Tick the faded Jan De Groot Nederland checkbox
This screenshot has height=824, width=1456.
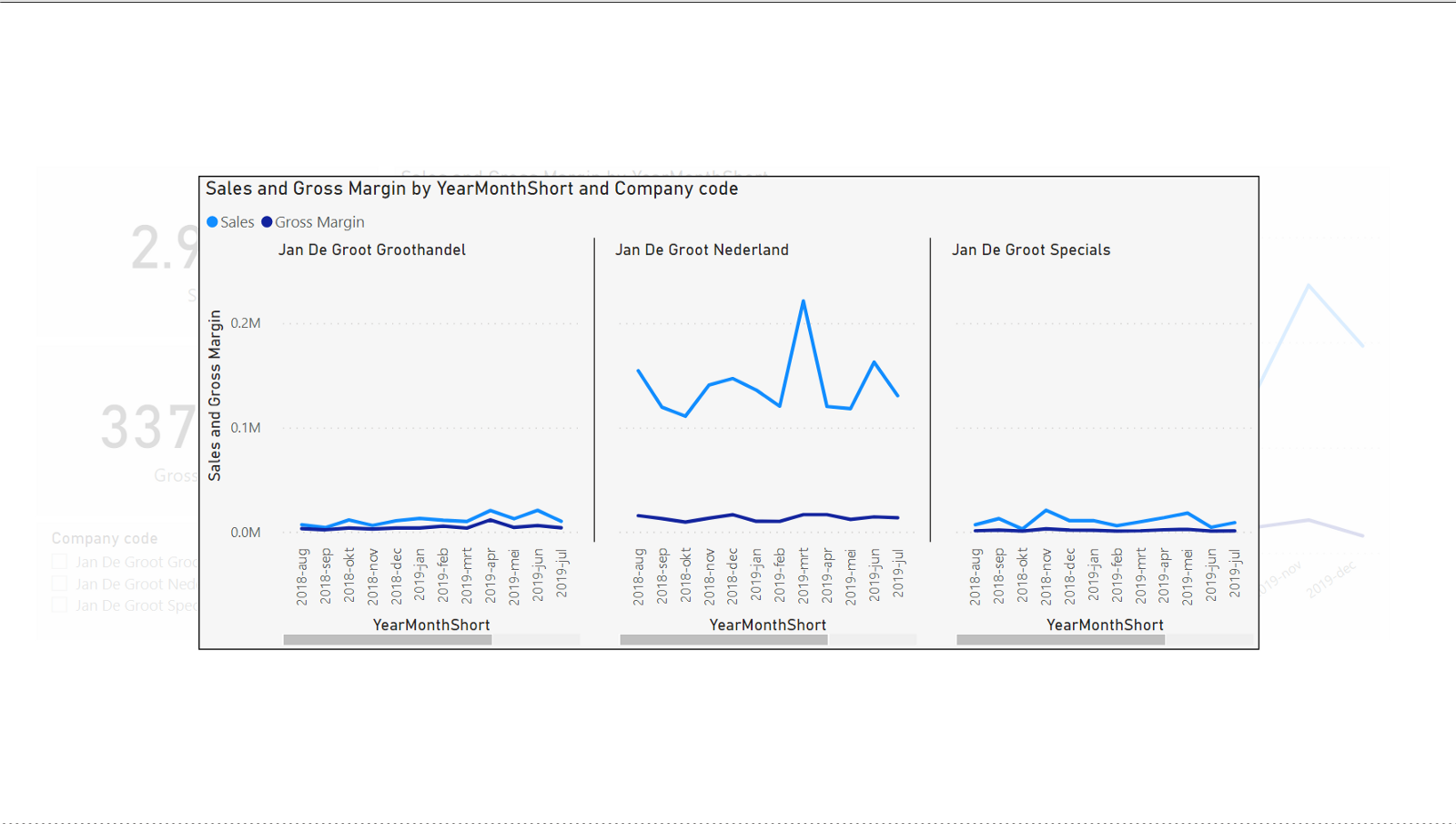[59, 584]
